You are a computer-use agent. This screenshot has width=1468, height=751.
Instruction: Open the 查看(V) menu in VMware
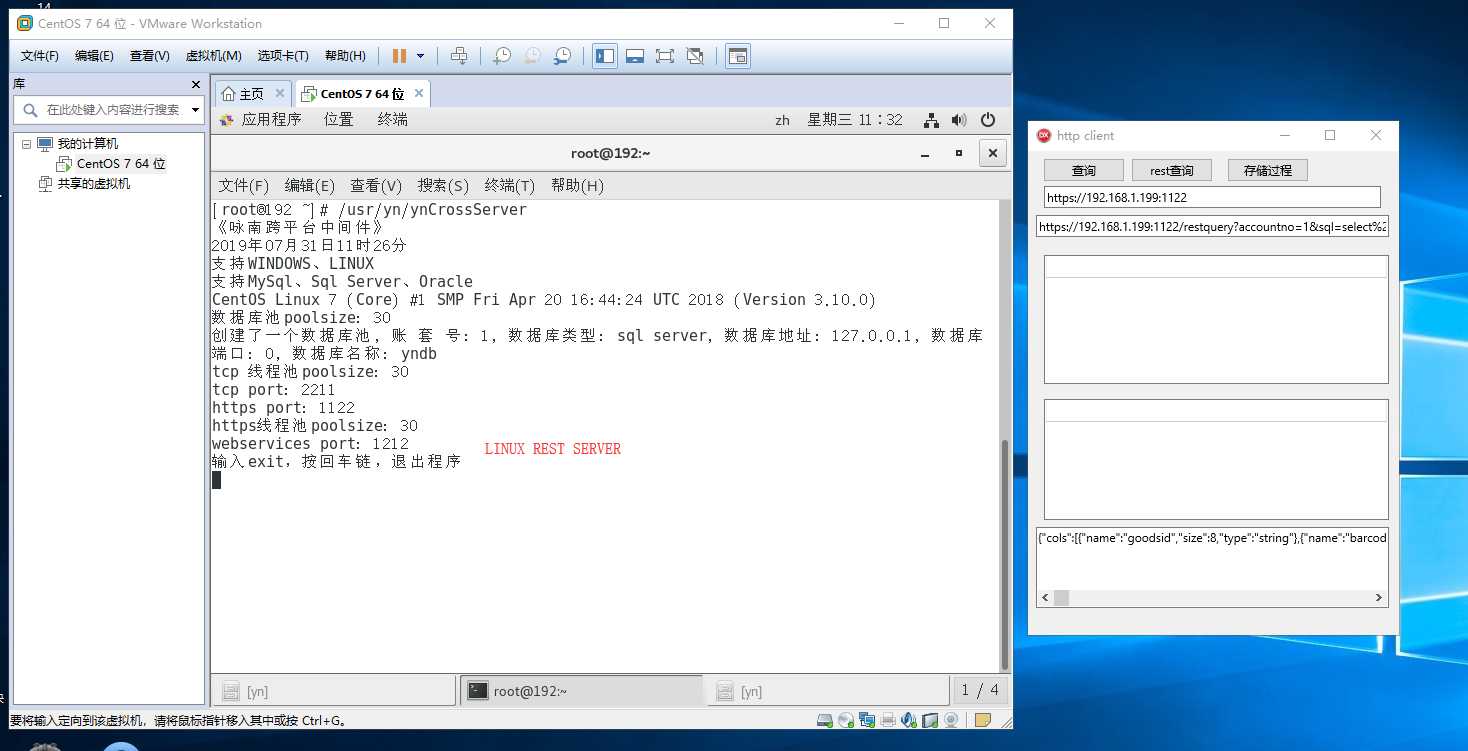[149, 56]
